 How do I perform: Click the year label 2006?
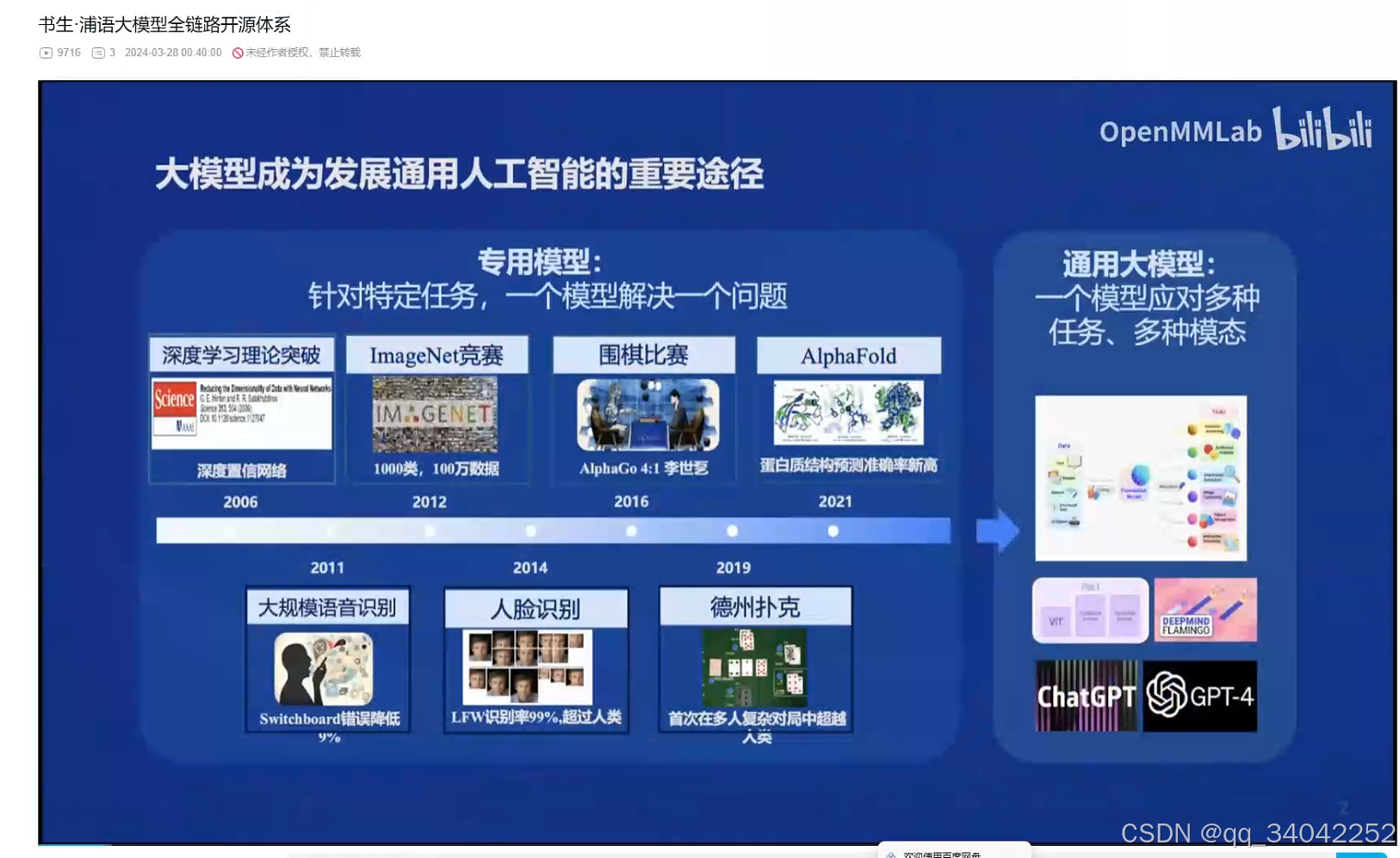click(x=240, y=502)
